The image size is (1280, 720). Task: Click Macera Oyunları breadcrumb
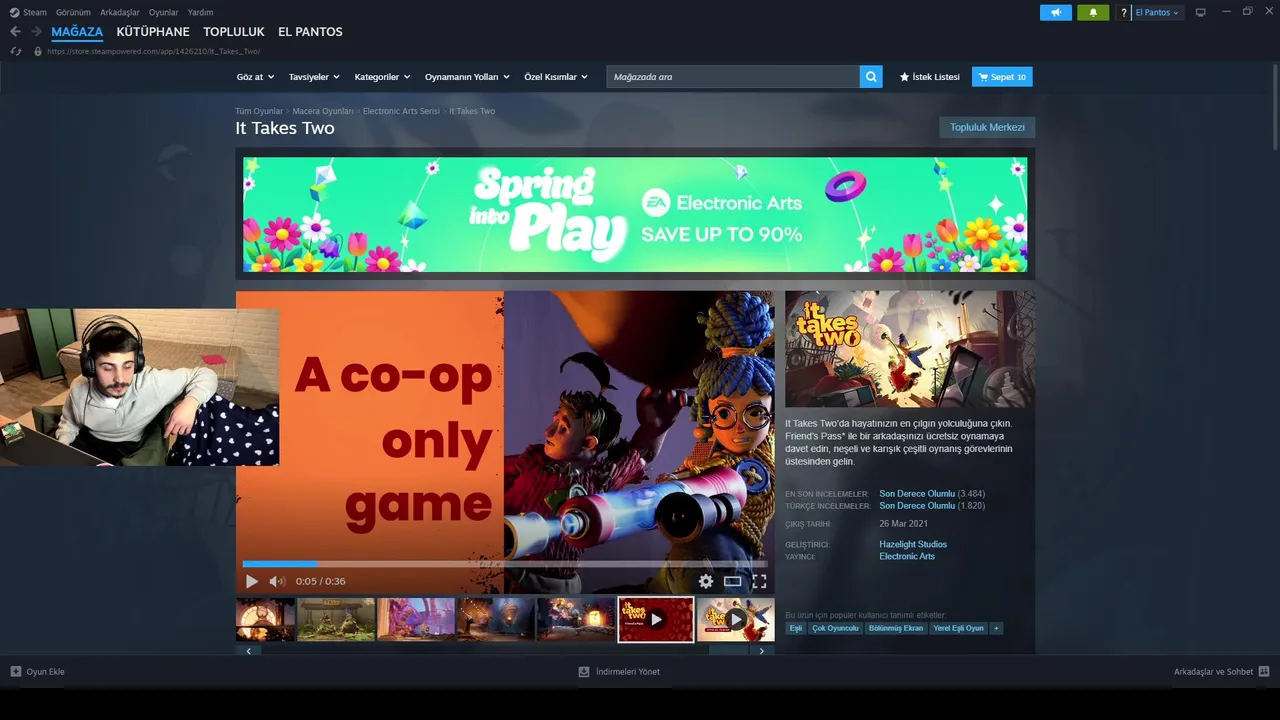pyautogui.click(x=323, y=111)
